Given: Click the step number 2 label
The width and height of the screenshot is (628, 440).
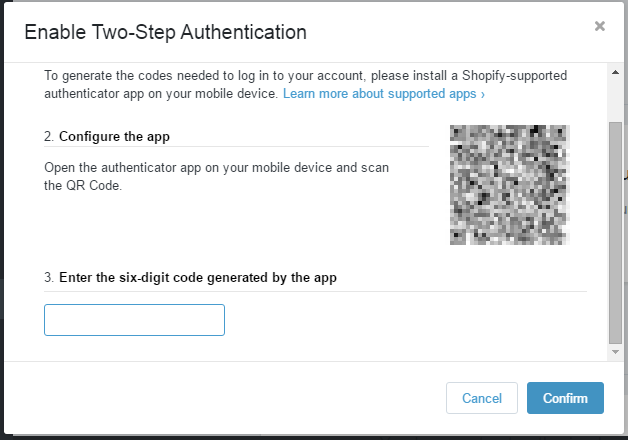Looking at the screenshot, I should tap(49, 137).
